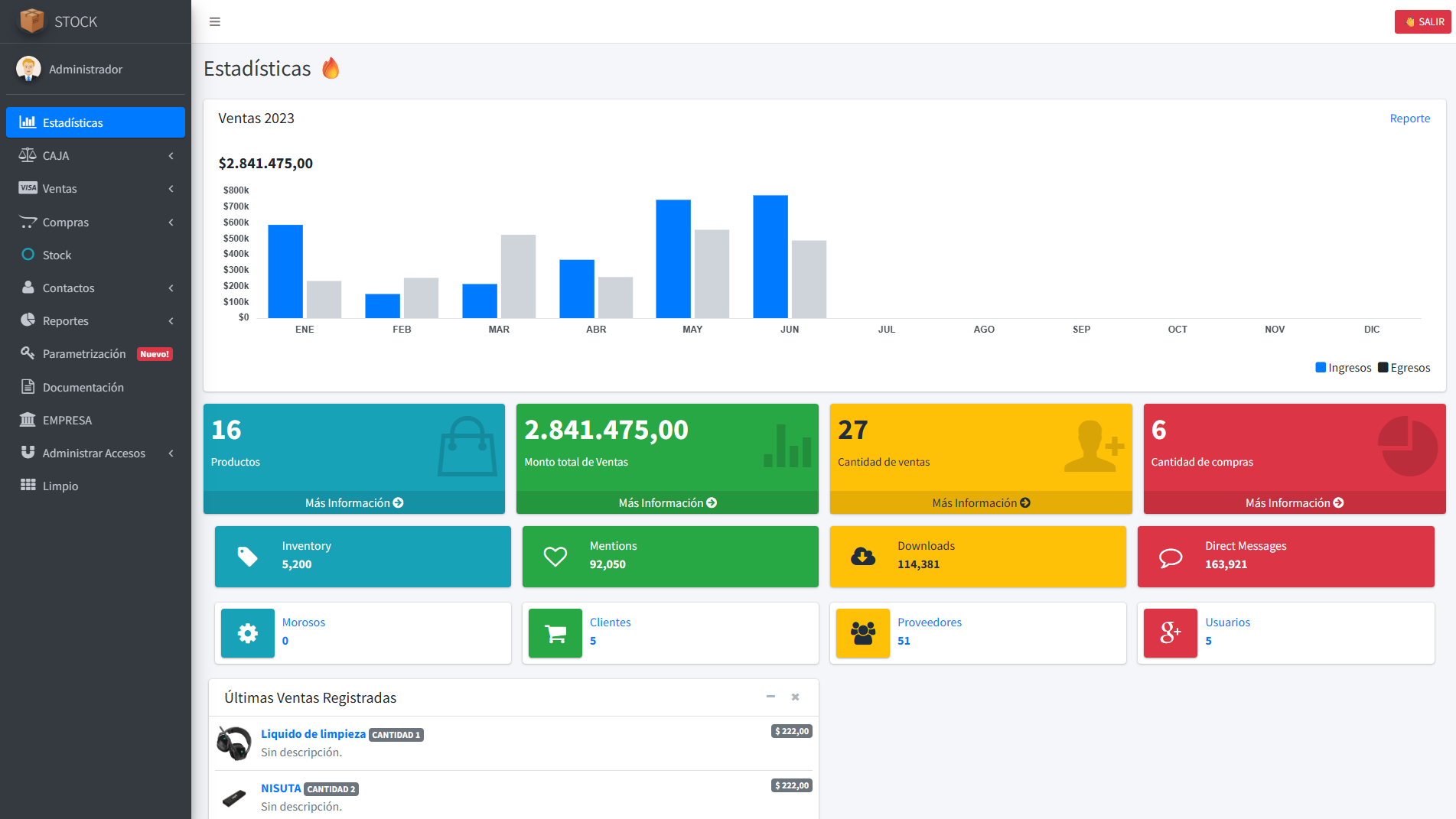Toggle Ingresos series in chart legend
Screen dimensions: 1456x819
[x=1343, y=368]
